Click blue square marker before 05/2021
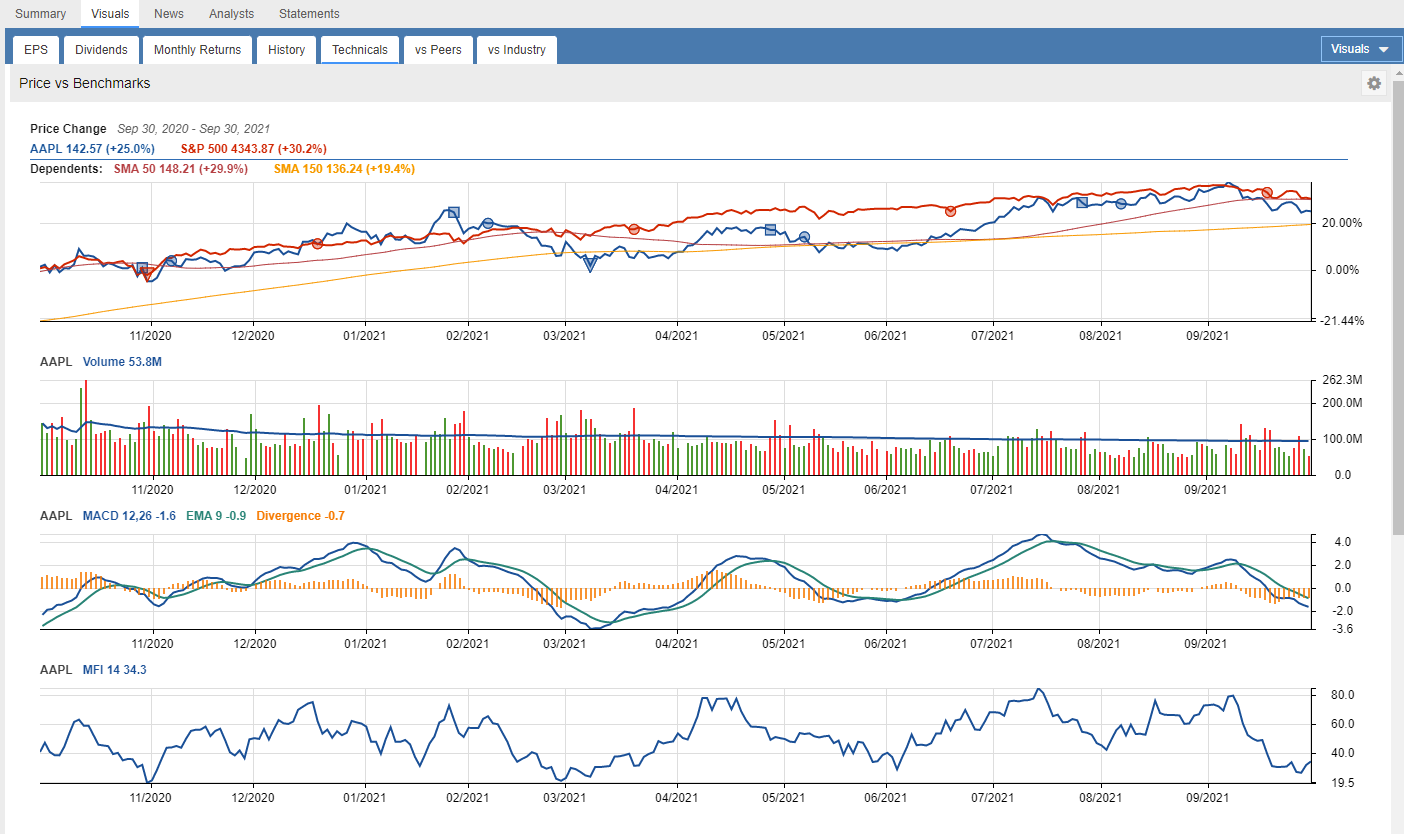Viewport: 1404px width, 834px height. coord(770,230)
